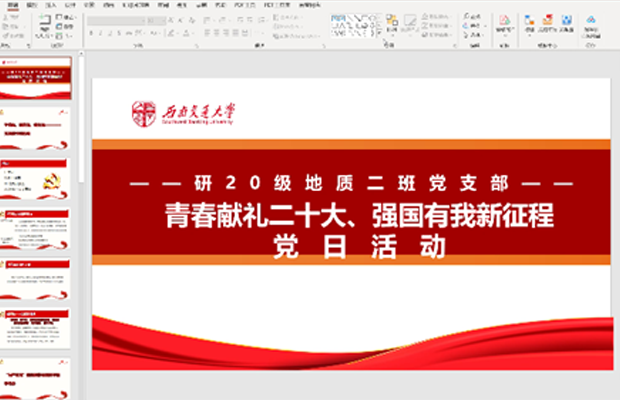The image size is (620, 400).
Task: Click the New Slide icon
Action: [x=44, y=24]
